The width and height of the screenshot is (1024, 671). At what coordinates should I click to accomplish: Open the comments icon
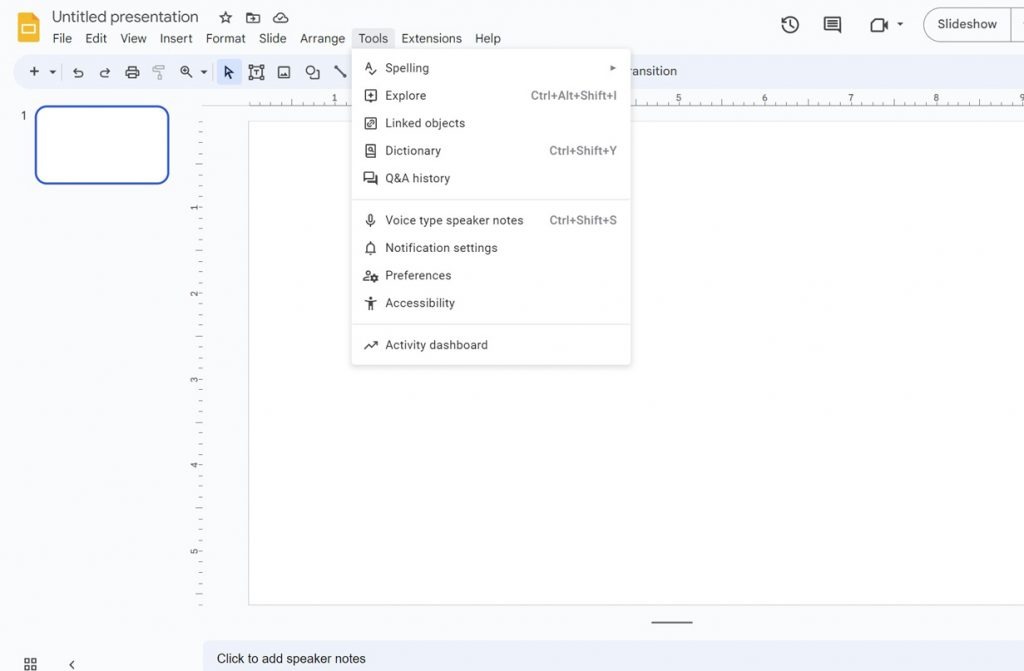(831, 24)
